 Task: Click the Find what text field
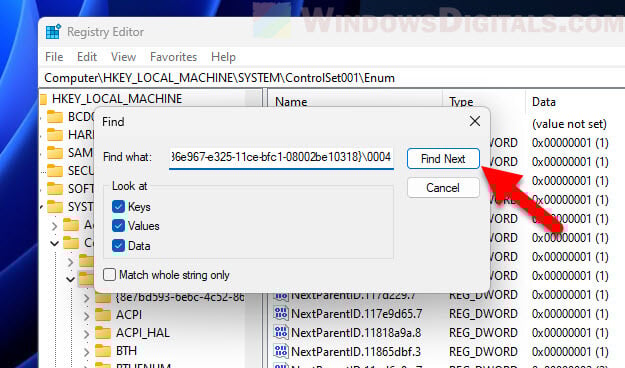click(x=281, y=157)
